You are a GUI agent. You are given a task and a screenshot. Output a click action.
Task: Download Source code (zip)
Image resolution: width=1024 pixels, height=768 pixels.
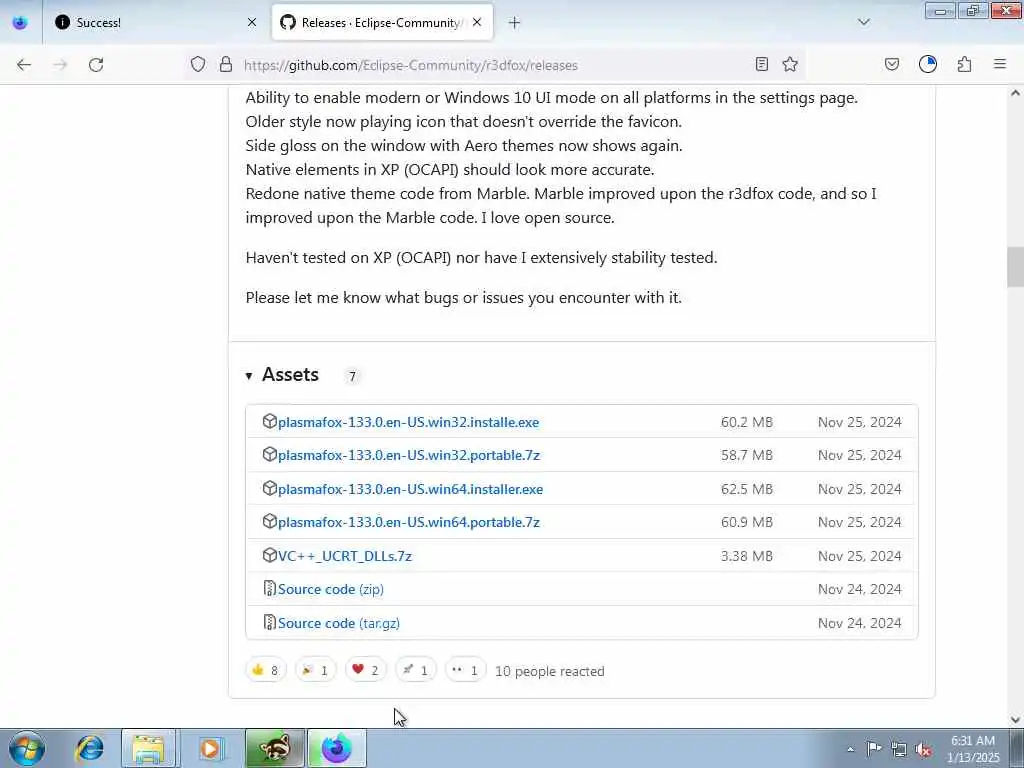pyautogui.click(x=330, y=589)
